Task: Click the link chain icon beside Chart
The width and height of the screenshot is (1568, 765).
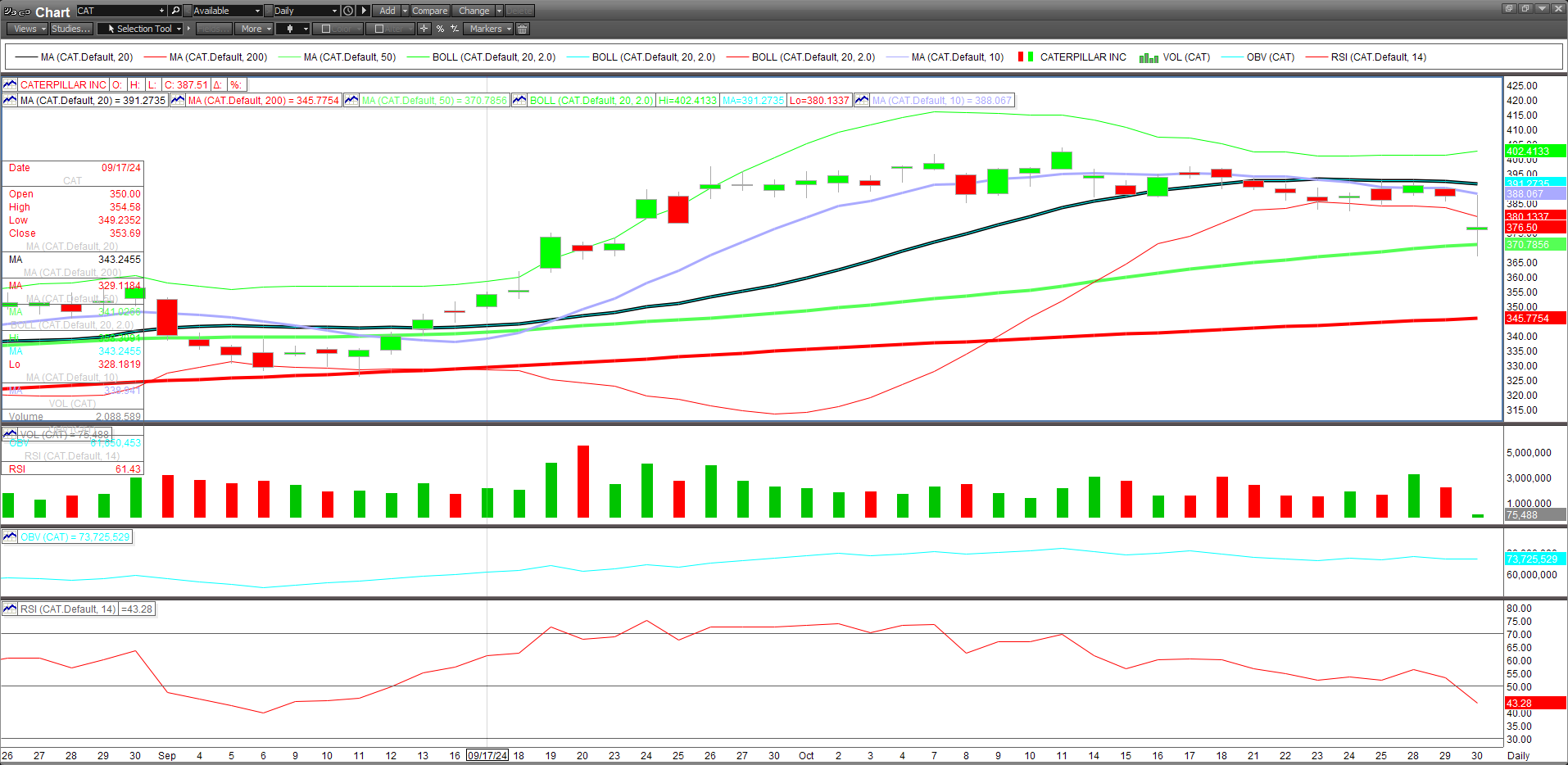Action: tap(25, 11)
